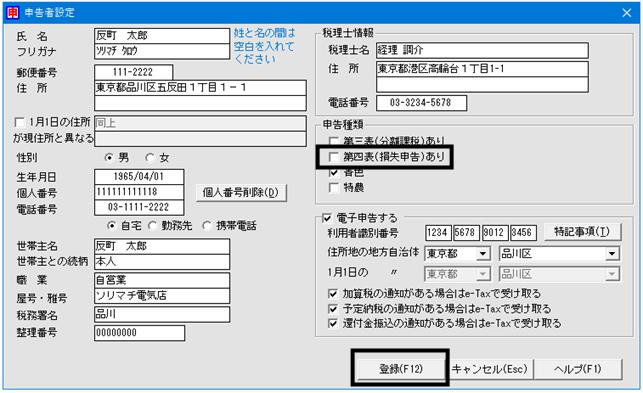Screen dimensions: 643x393
Task: Toggle the 特農 checkbox
Action: pyautogui.click(x=334, y=187)
